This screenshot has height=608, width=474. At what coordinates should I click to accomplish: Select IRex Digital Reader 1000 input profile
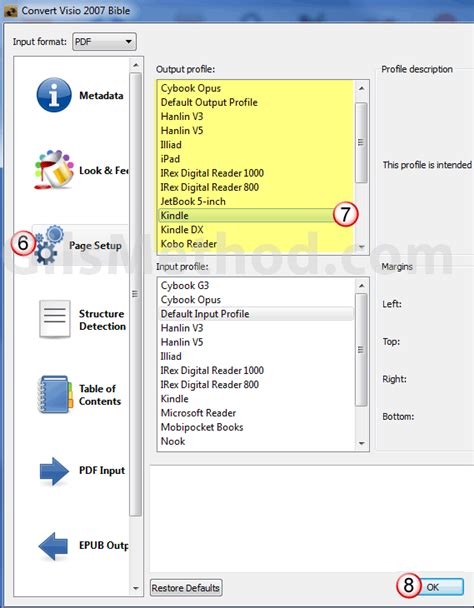[256, 370]
